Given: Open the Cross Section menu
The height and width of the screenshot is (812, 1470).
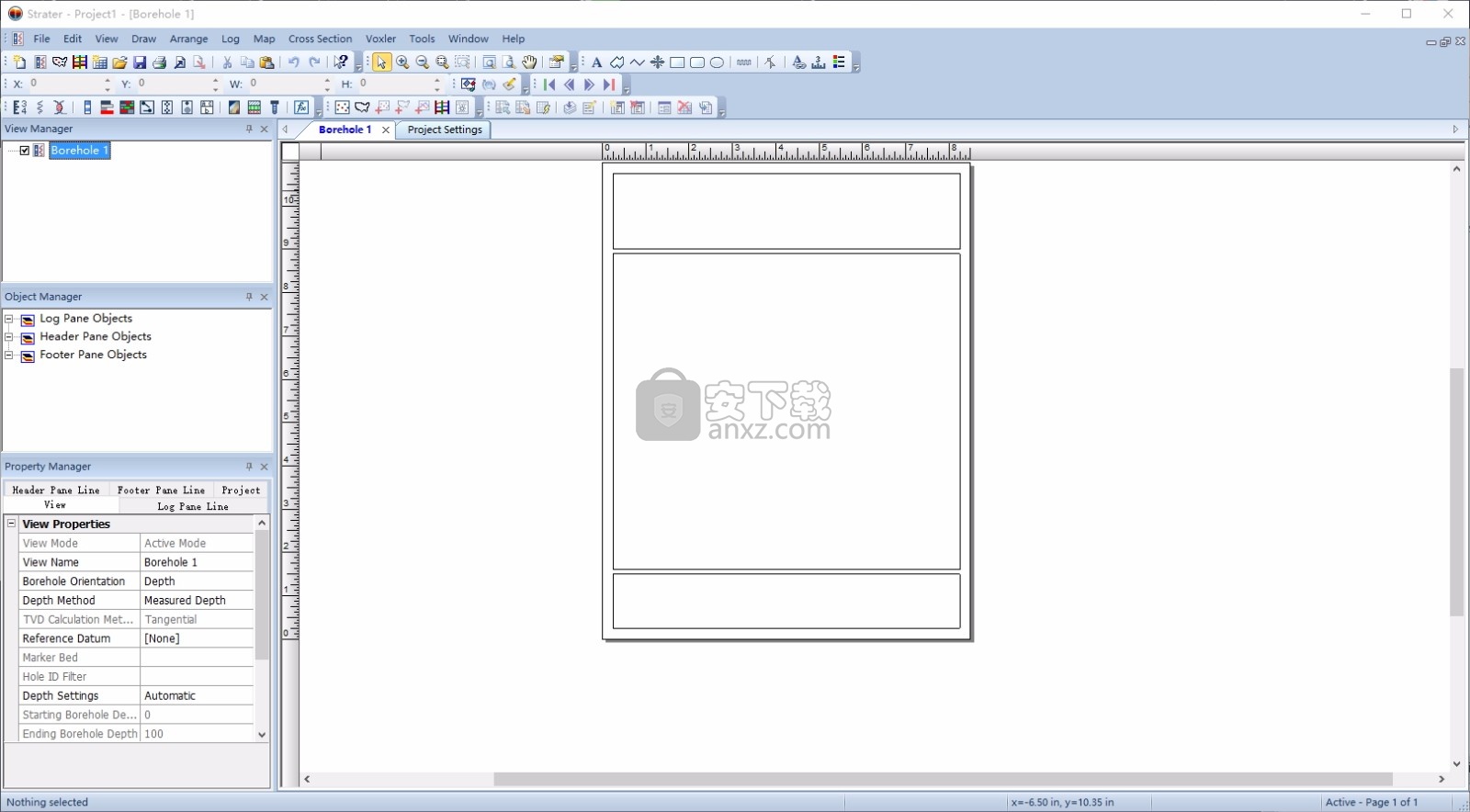Looking at the screenshot, I should click(320, 39).
